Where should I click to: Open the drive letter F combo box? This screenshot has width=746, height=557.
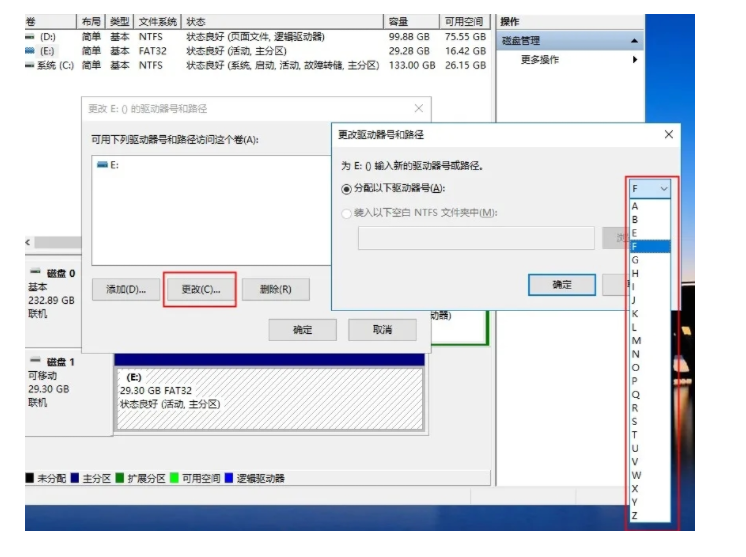click(x=650, y=188)
